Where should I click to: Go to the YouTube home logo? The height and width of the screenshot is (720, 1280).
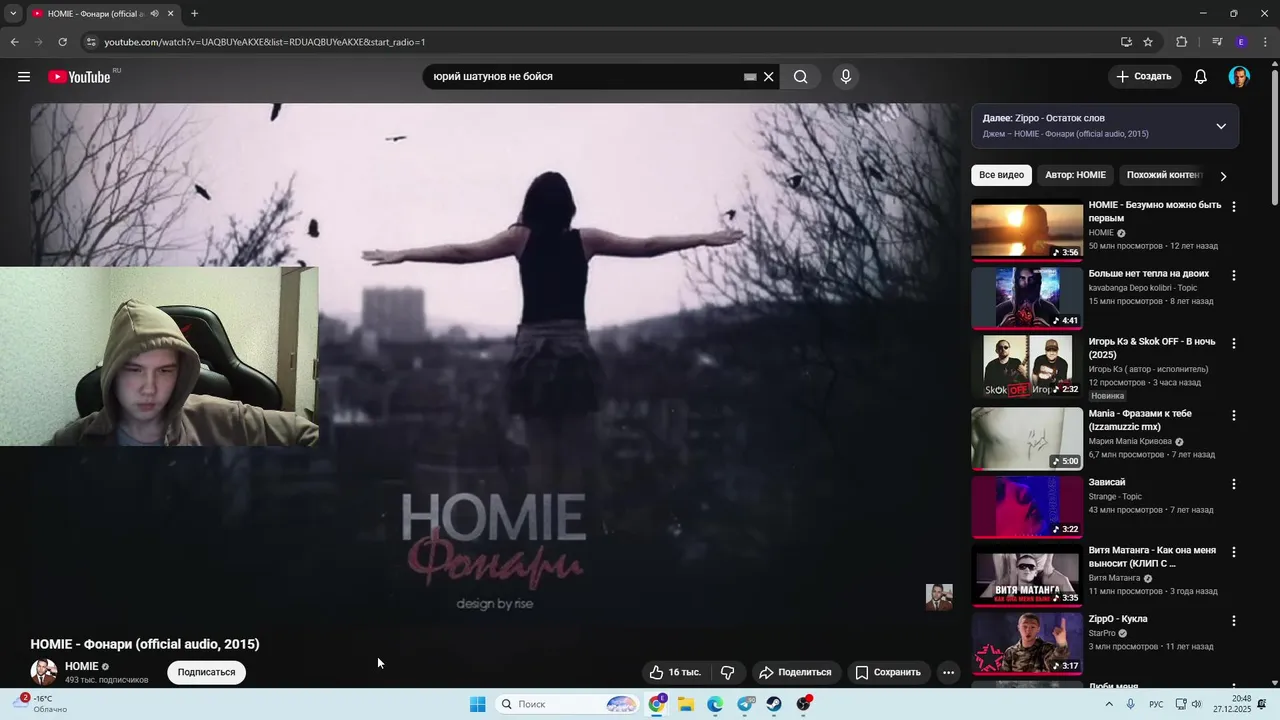coord(79,77)
